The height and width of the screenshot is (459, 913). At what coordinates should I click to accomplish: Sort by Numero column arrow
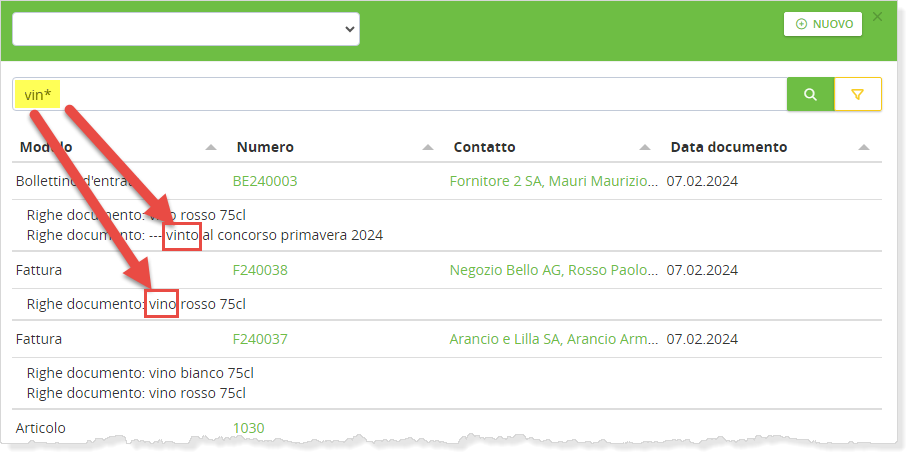[428, 147]
